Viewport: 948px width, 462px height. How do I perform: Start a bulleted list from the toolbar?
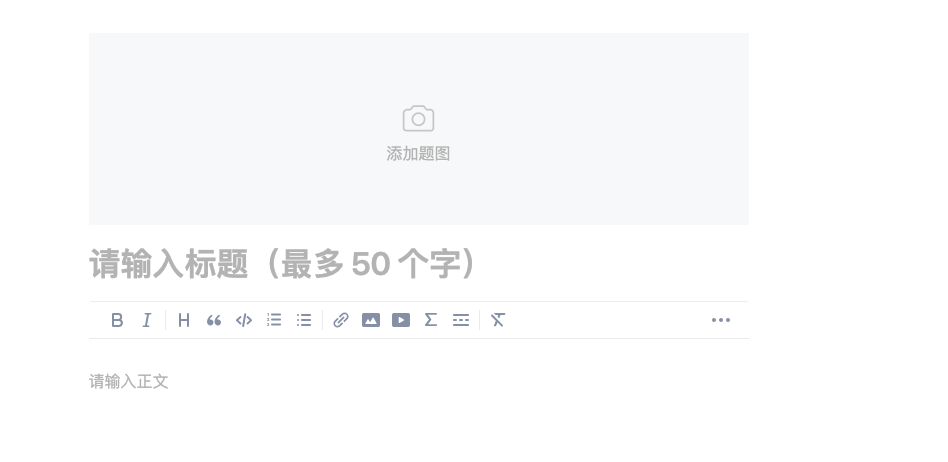click(304, 320)
